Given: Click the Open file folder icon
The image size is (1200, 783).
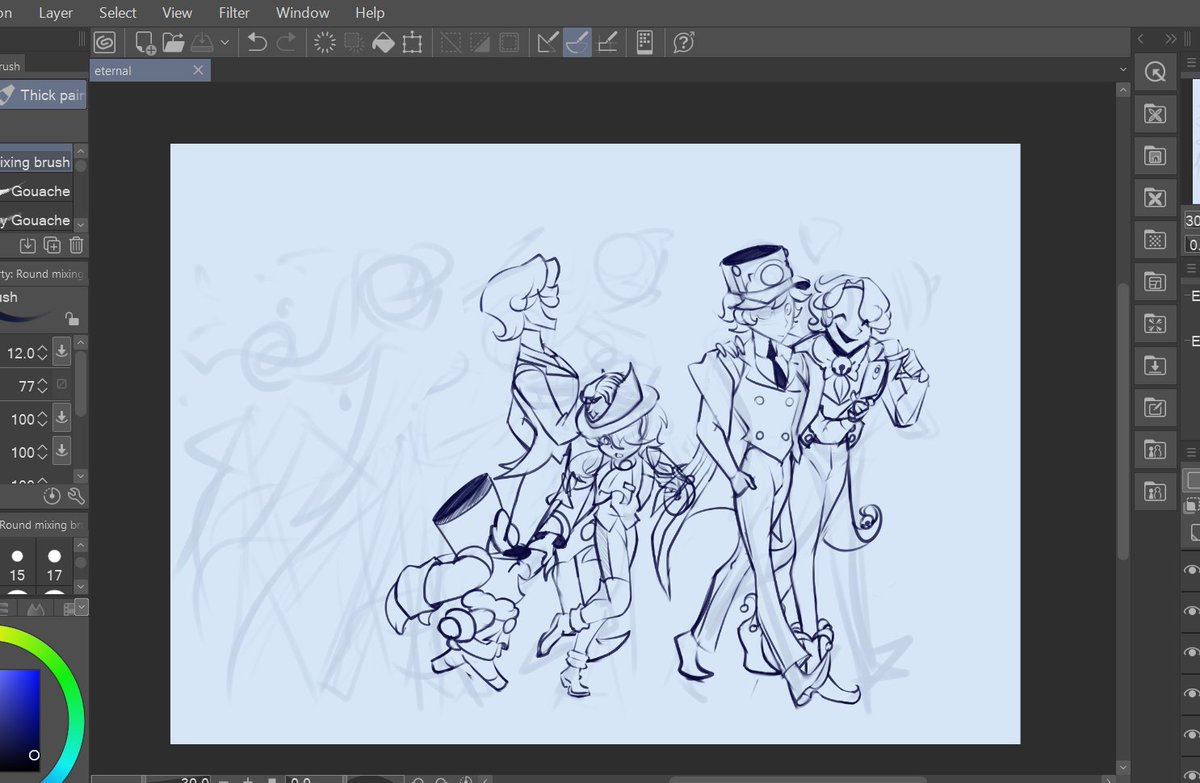Looking at the screenshot, I should click(173, 42).
